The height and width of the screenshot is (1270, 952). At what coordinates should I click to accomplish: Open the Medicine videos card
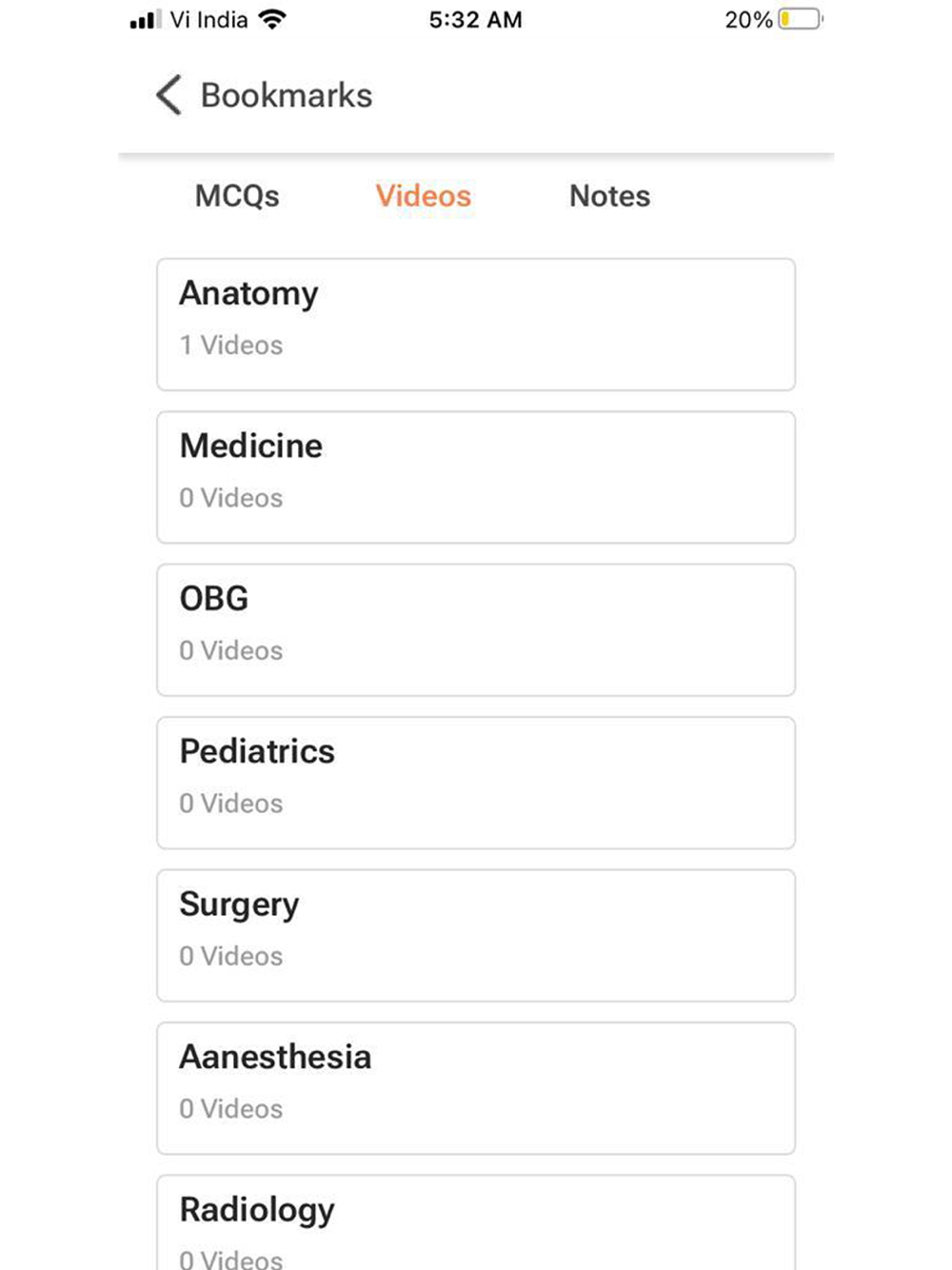pyautogui.click(x=476, y=477)
